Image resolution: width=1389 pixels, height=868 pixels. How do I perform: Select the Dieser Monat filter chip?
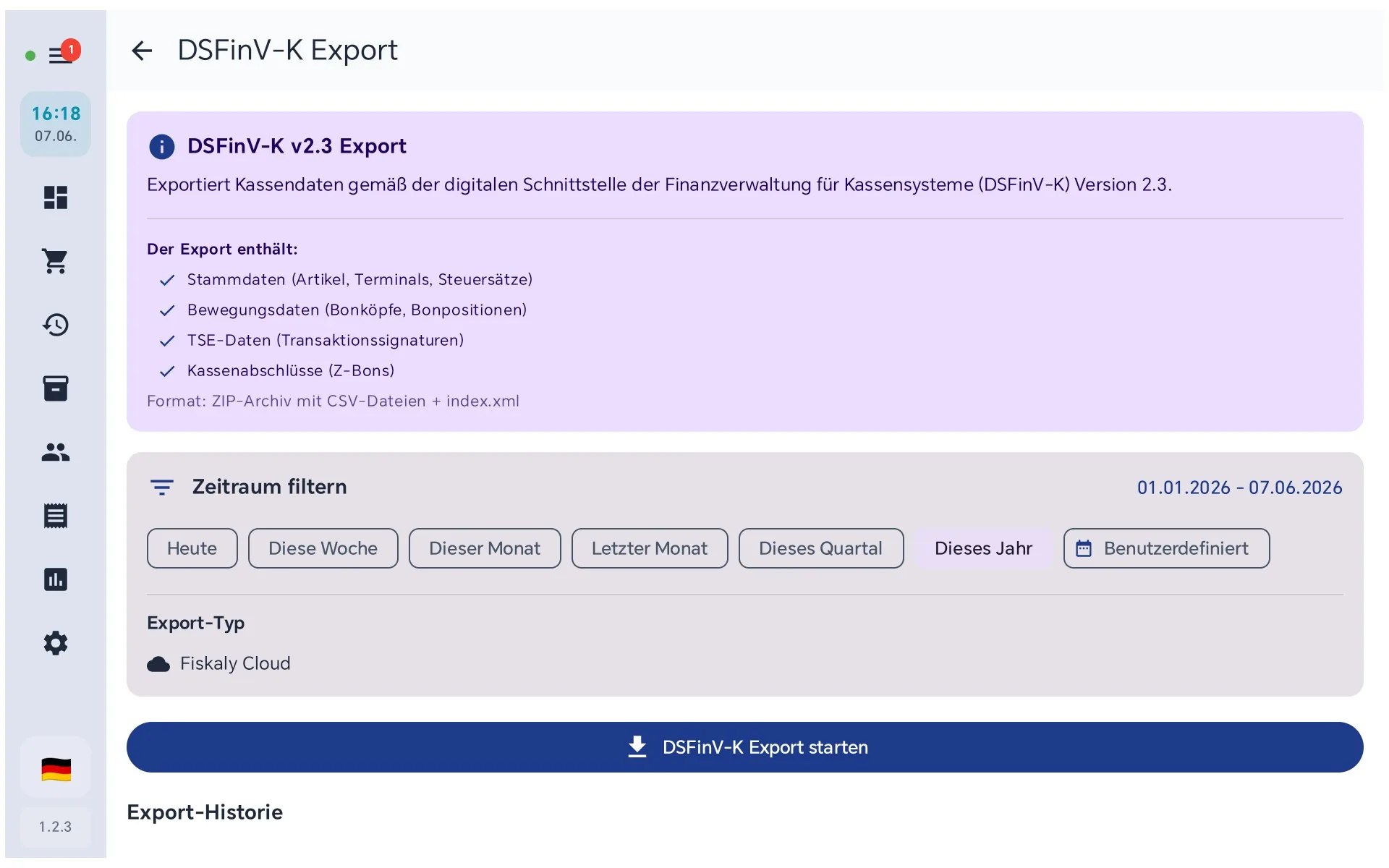click(x=485, y=548)
